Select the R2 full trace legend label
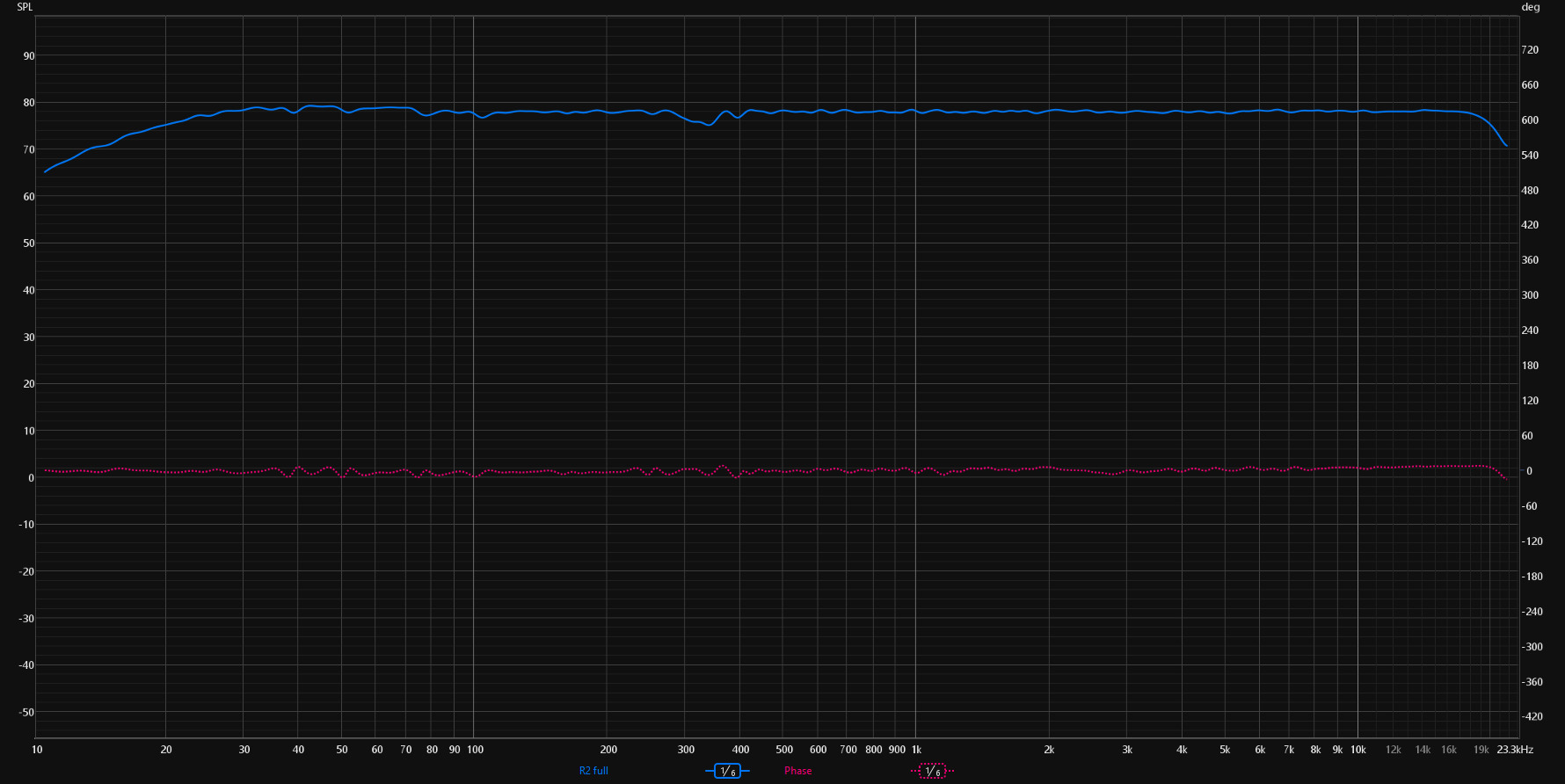The image size is (1565, 784). 593,771
